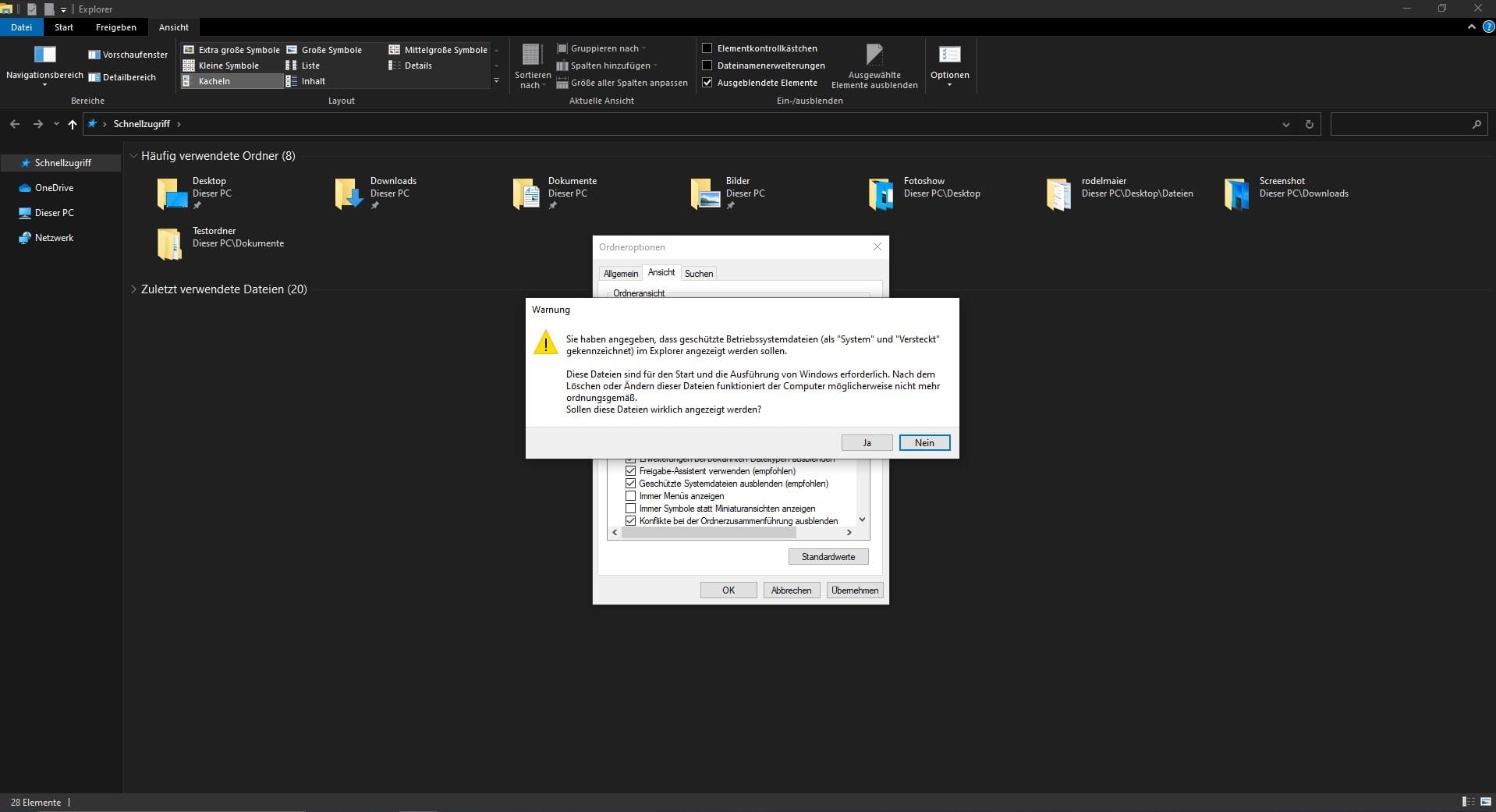Enable Elementkontrollkästchen checkbox
The width and height of the screenshot is (1496, 812).
tap(707, 48)
